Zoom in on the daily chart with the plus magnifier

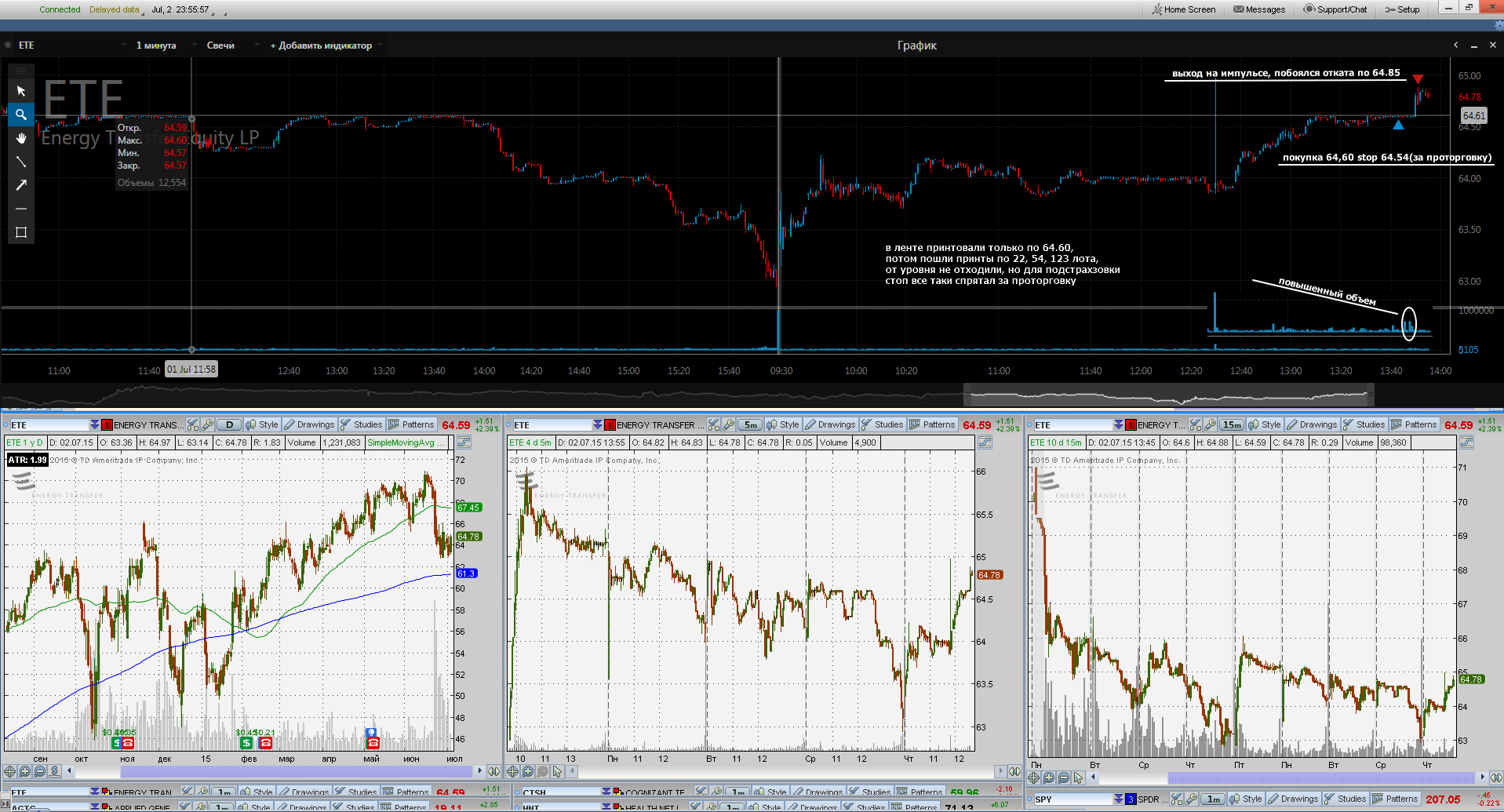point(25,771)
